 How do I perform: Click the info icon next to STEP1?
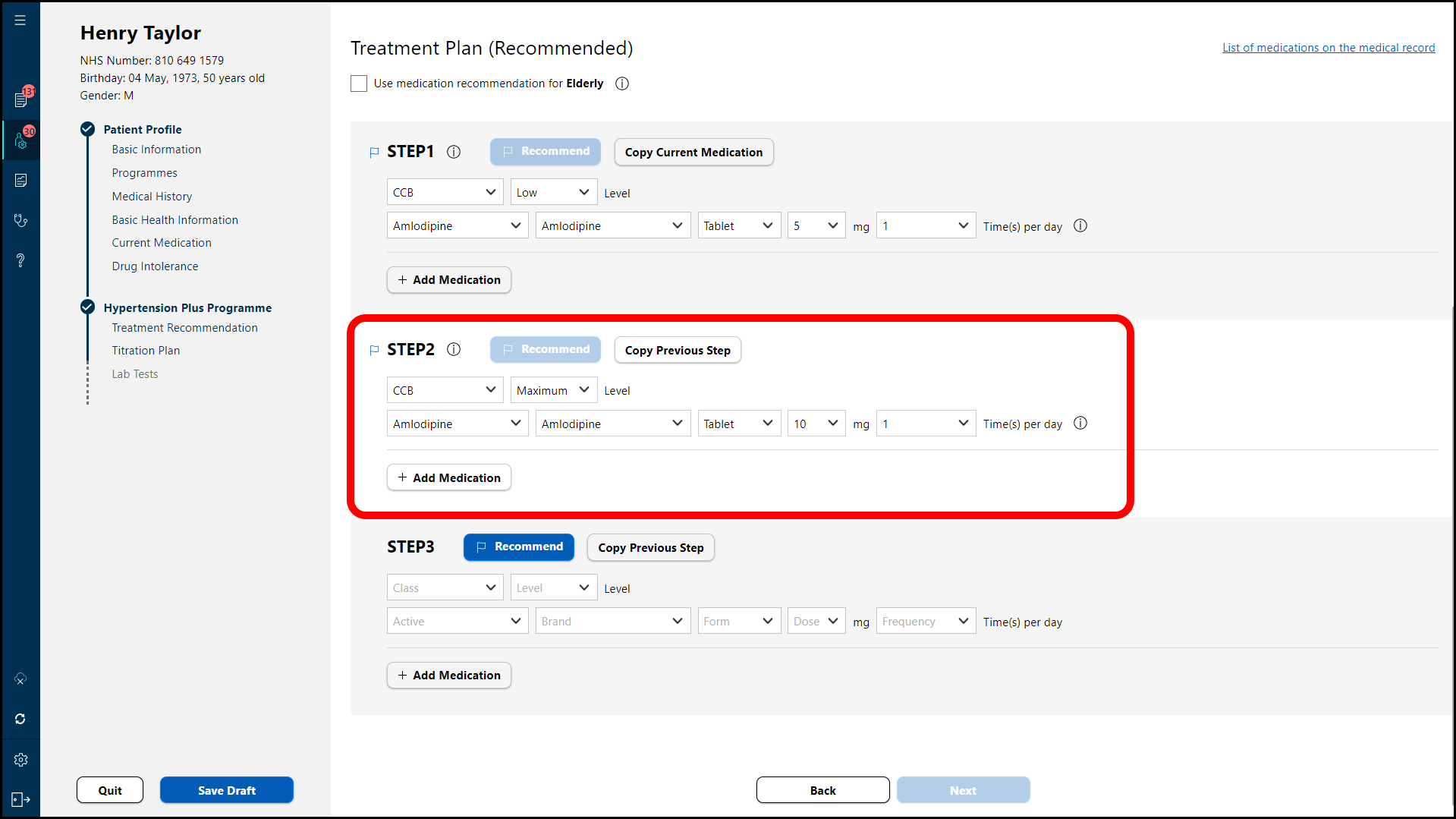pos(454,152)
